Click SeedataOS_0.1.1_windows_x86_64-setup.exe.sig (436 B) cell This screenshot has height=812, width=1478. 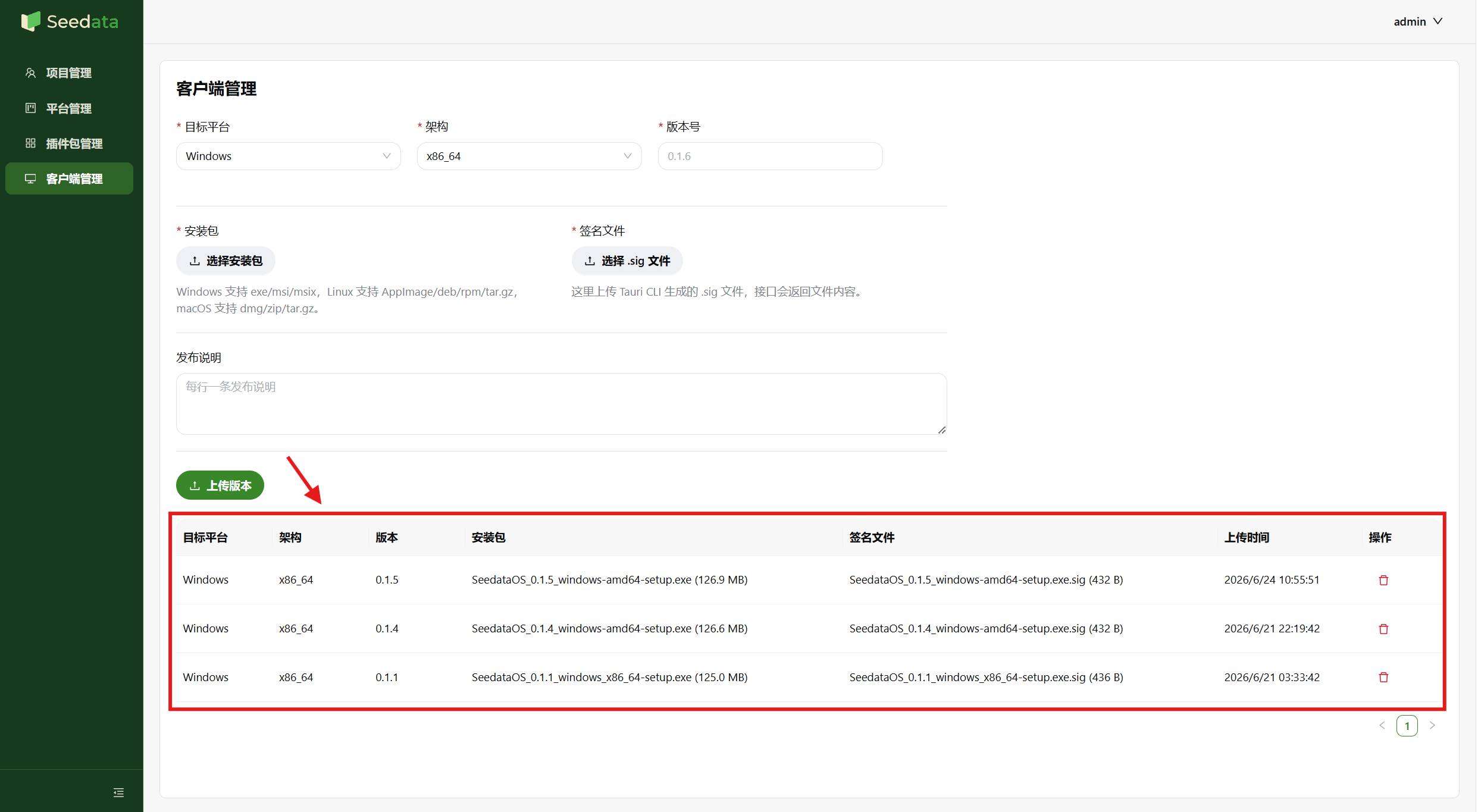point(986,677)
